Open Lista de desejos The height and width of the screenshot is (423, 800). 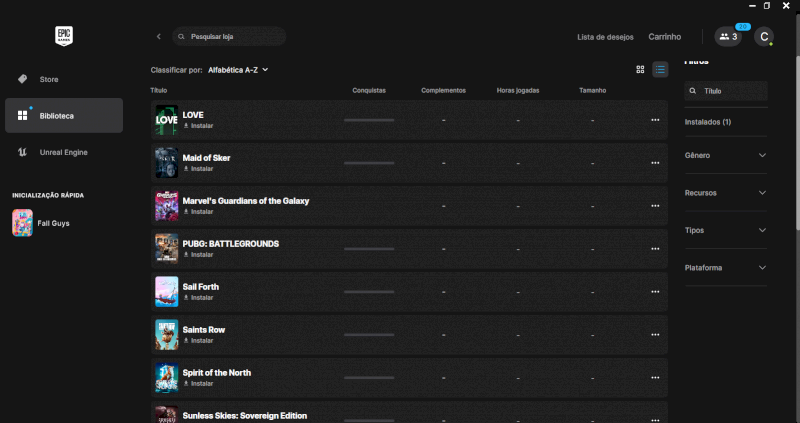pyautogui.click(x=605, y=37)
